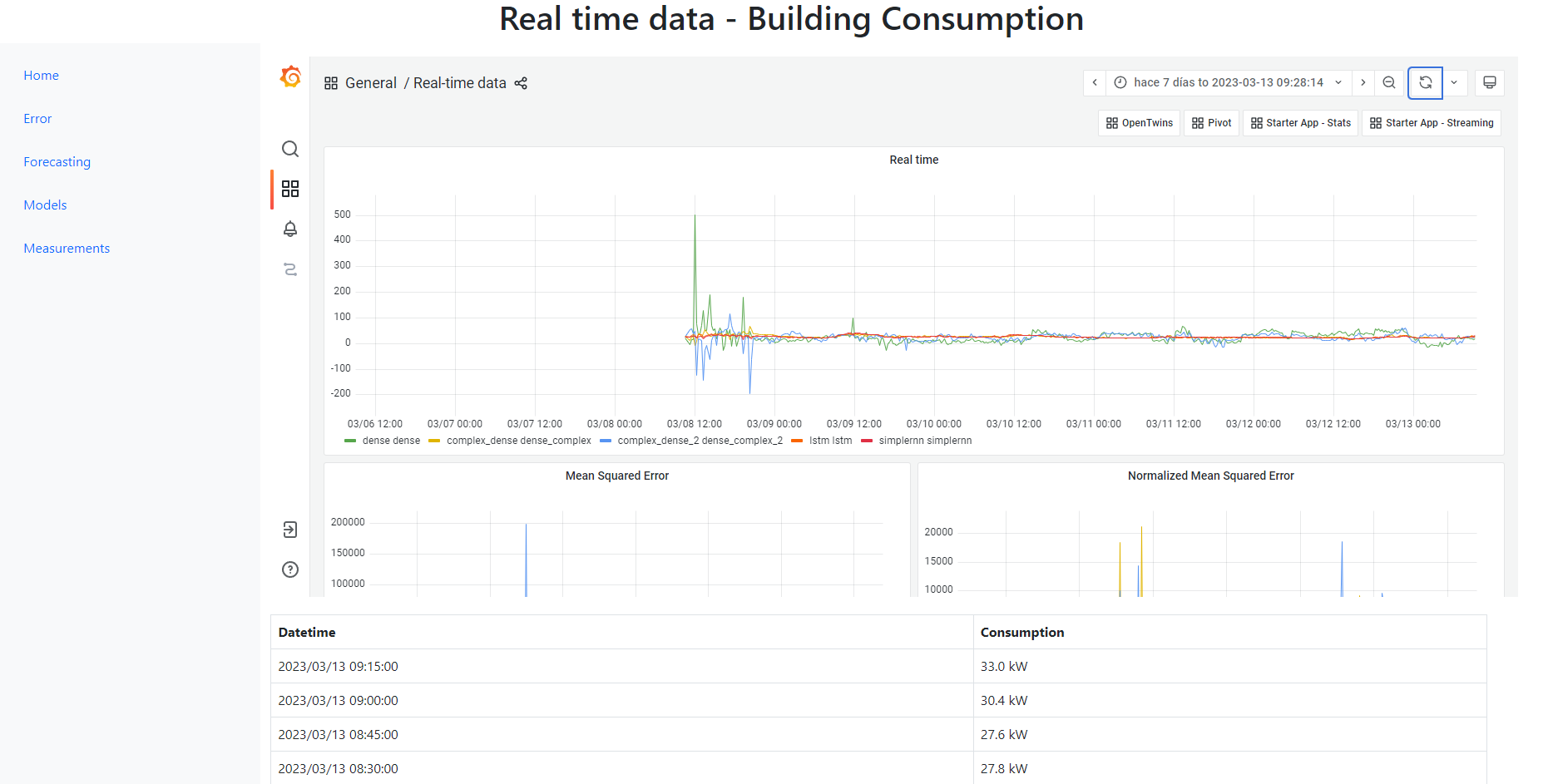Toggle the lstm lstm legend series

click(831, 441)
